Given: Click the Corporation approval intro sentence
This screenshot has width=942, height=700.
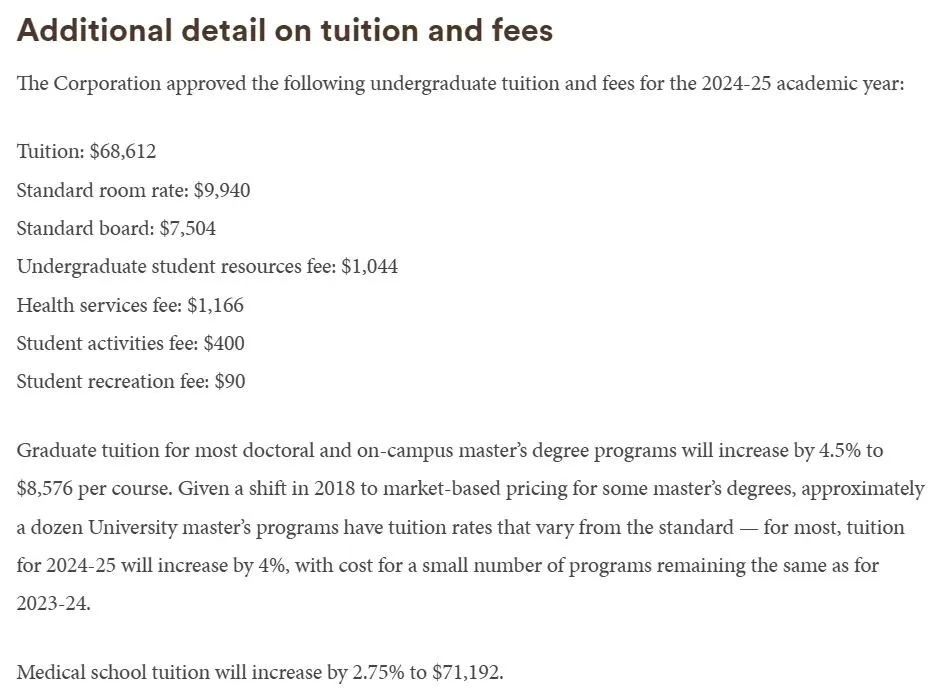Looking at the screenshot, I should click(460, 83).
